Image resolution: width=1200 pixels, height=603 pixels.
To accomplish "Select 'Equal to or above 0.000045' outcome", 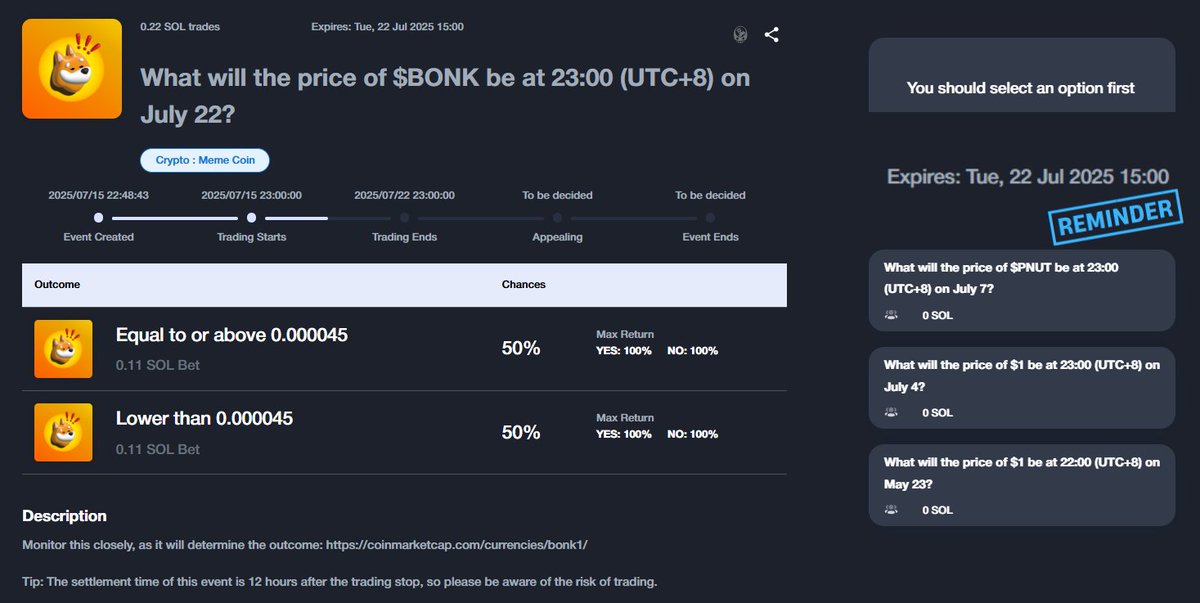I will click(x=231, y=336).
